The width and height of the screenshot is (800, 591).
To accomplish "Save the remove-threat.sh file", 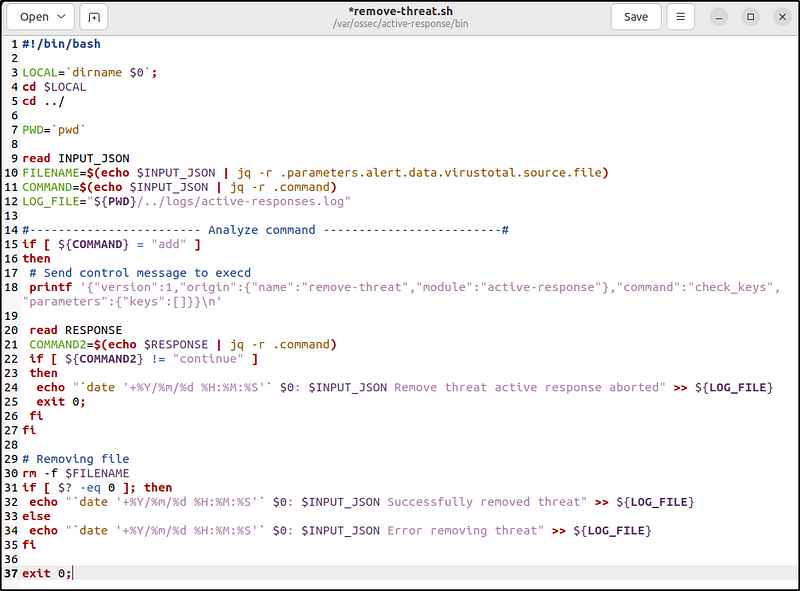I will coord(636,17).
